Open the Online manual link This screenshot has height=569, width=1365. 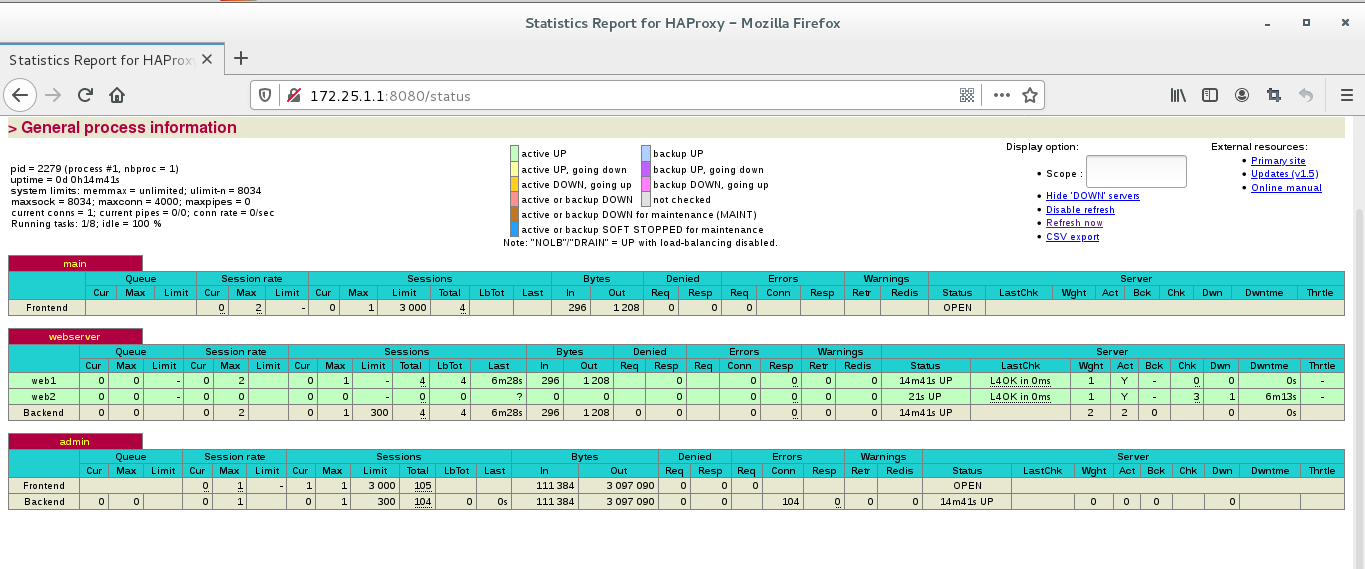click(x=1286, y=187)
